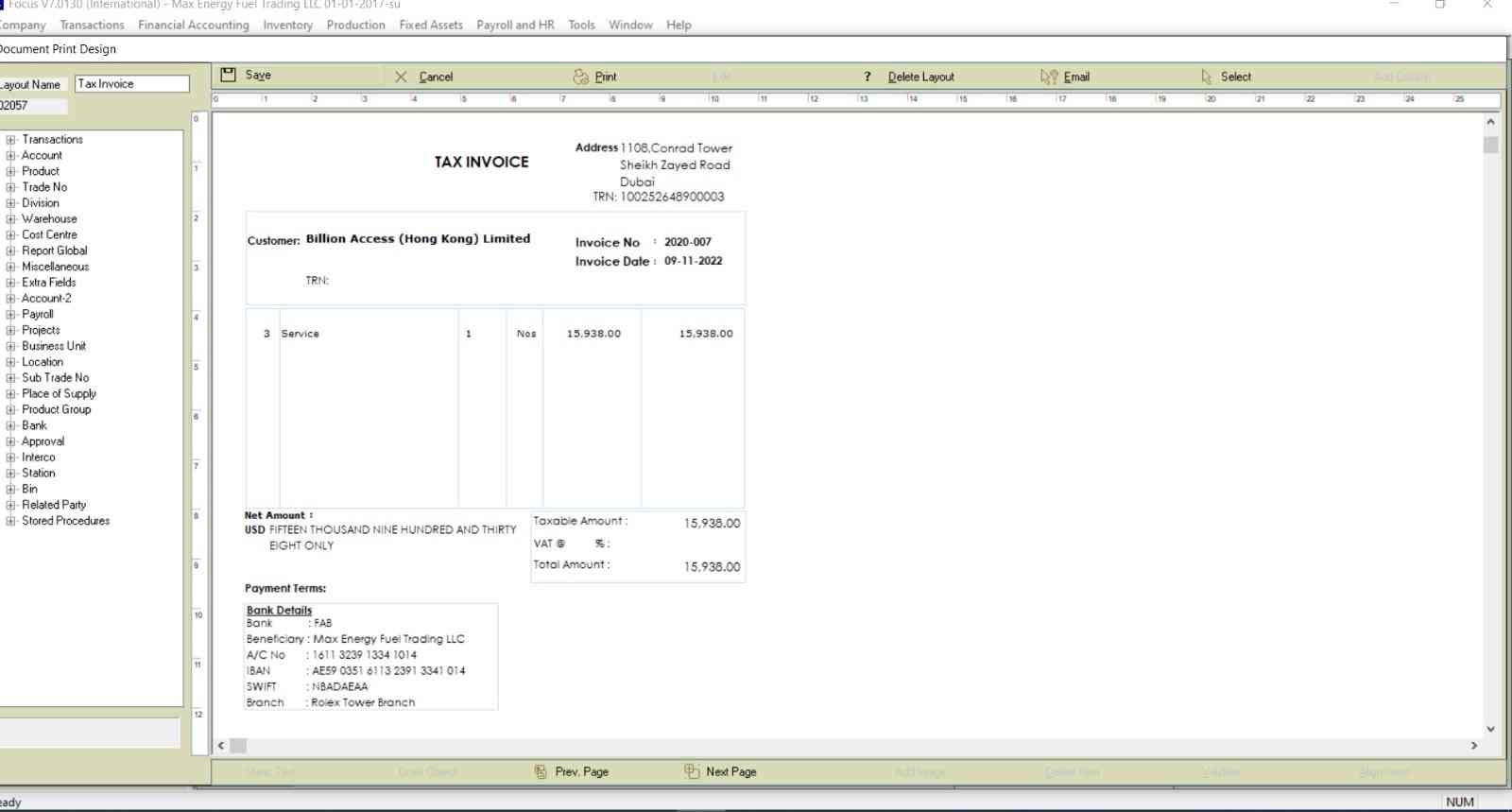
Task: Click the Next Page icon
Action: pyautogui.click(x=692, y=771)
